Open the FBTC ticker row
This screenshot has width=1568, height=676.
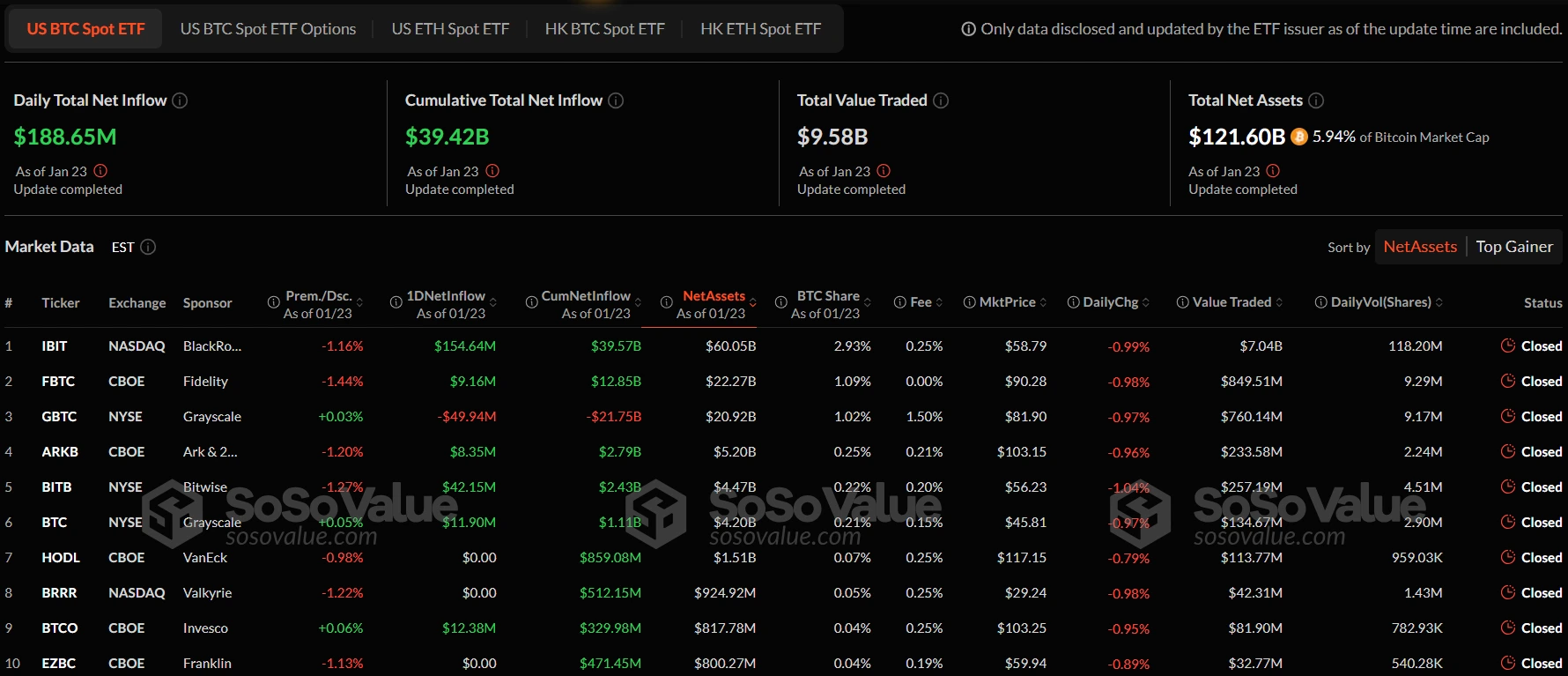click(784, 382)
